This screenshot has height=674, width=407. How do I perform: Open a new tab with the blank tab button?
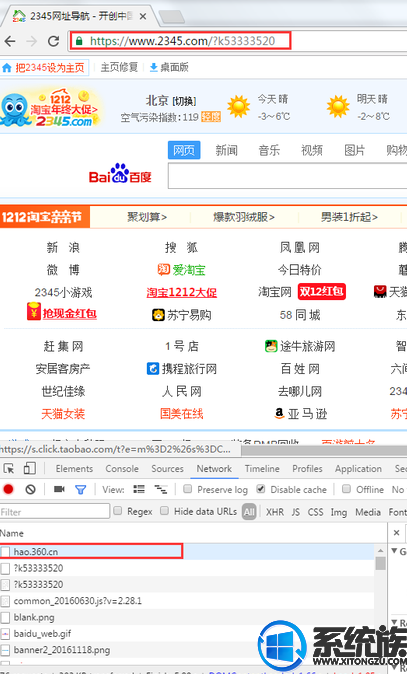point(171,17)
